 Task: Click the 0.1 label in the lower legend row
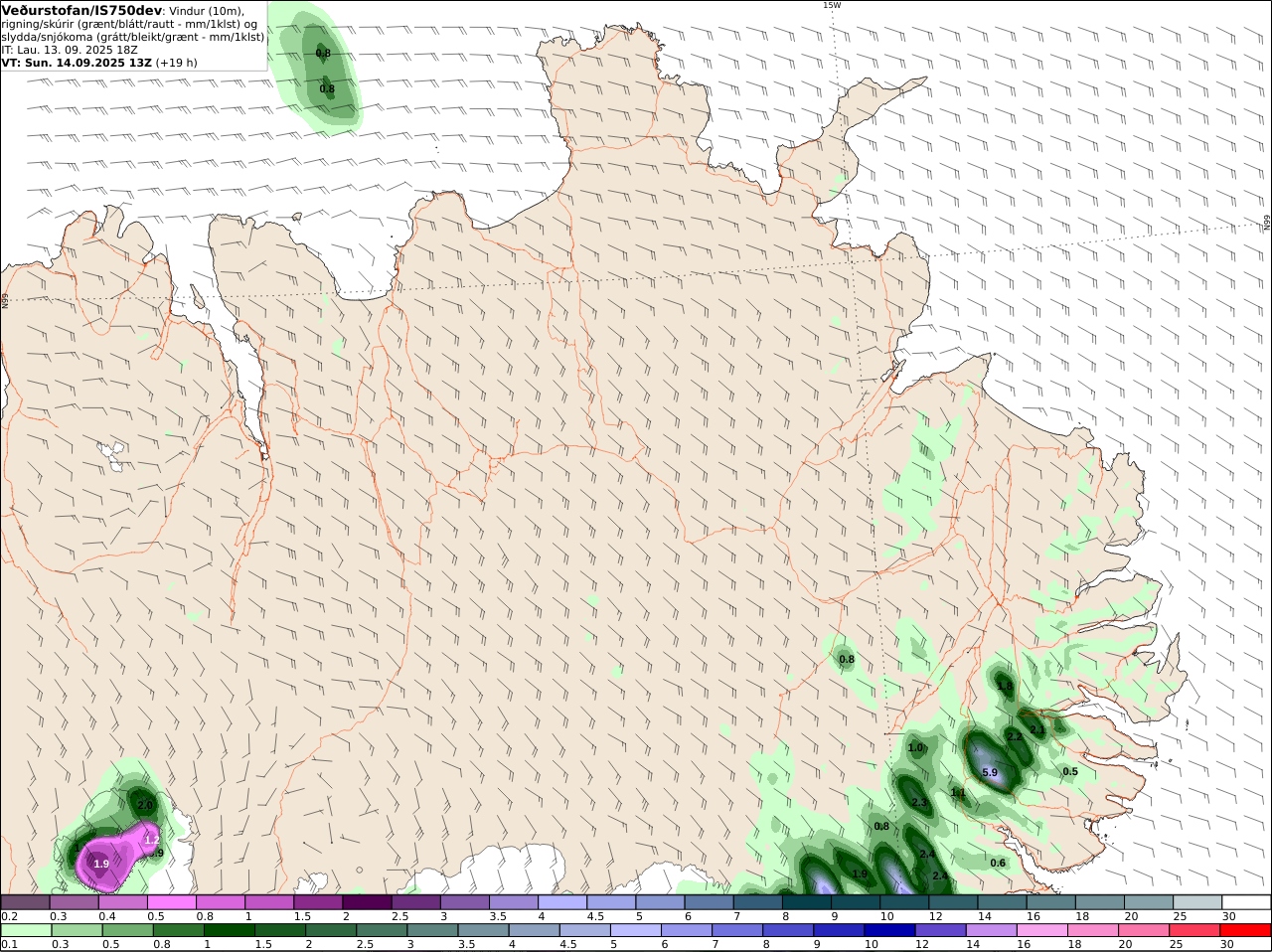point(9,944)
